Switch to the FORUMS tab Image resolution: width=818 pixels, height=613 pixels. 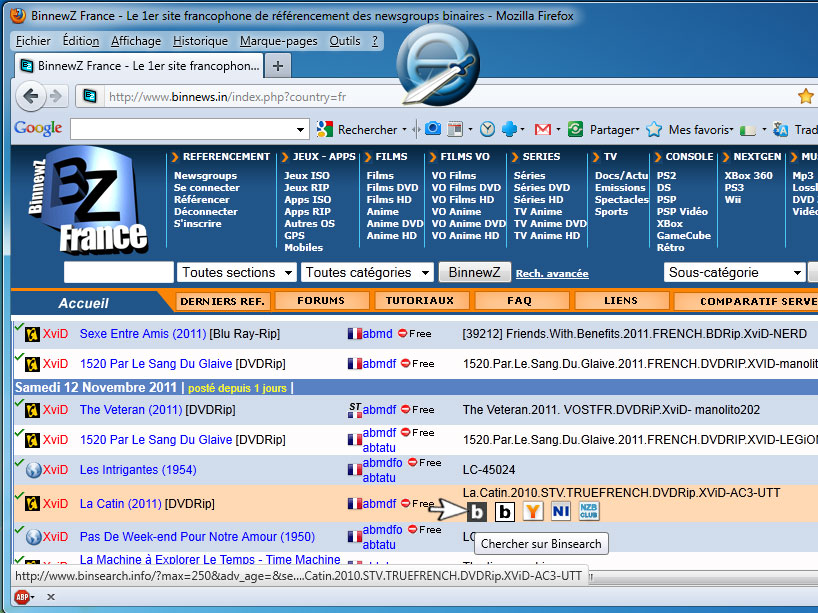click(x=321, y=301)
